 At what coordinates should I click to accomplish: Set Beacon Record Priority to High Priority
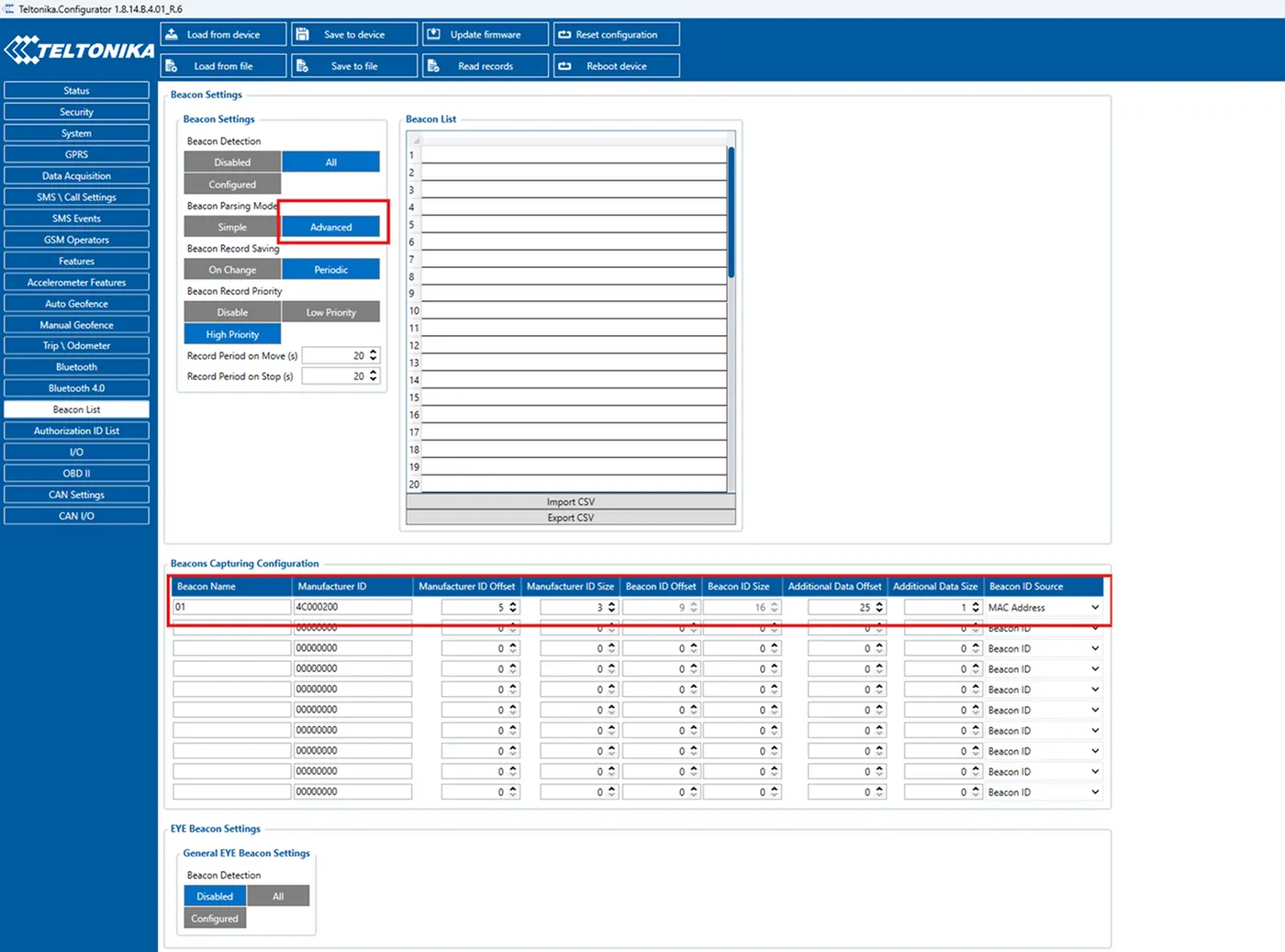tap(232, 334)
